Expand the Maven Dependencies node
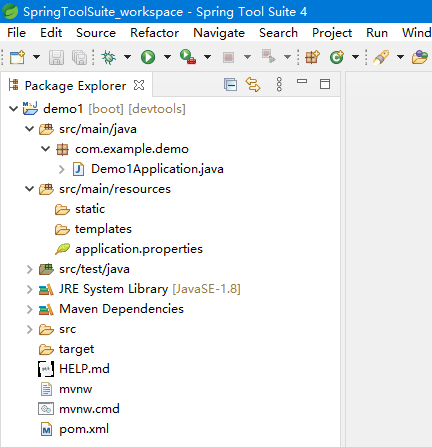 coord(30,309)
